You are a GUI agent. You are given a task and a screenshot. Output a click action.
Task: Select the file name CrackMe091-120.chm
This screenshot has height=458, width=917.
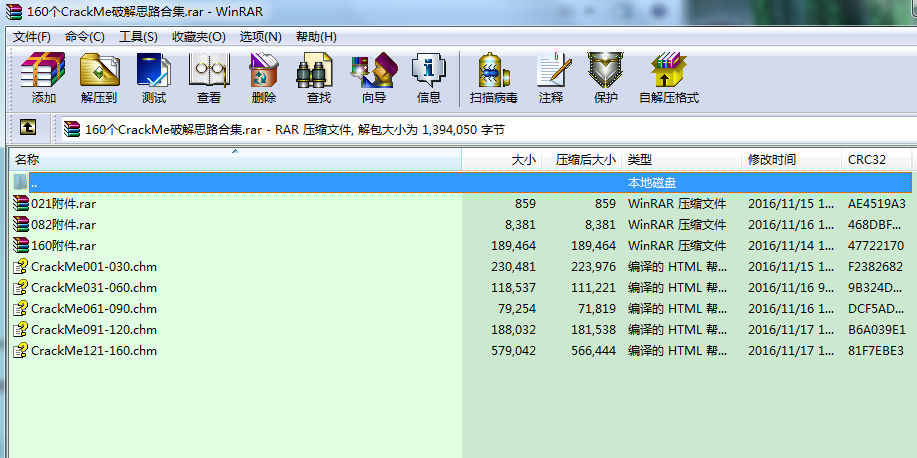click(94, 330)
